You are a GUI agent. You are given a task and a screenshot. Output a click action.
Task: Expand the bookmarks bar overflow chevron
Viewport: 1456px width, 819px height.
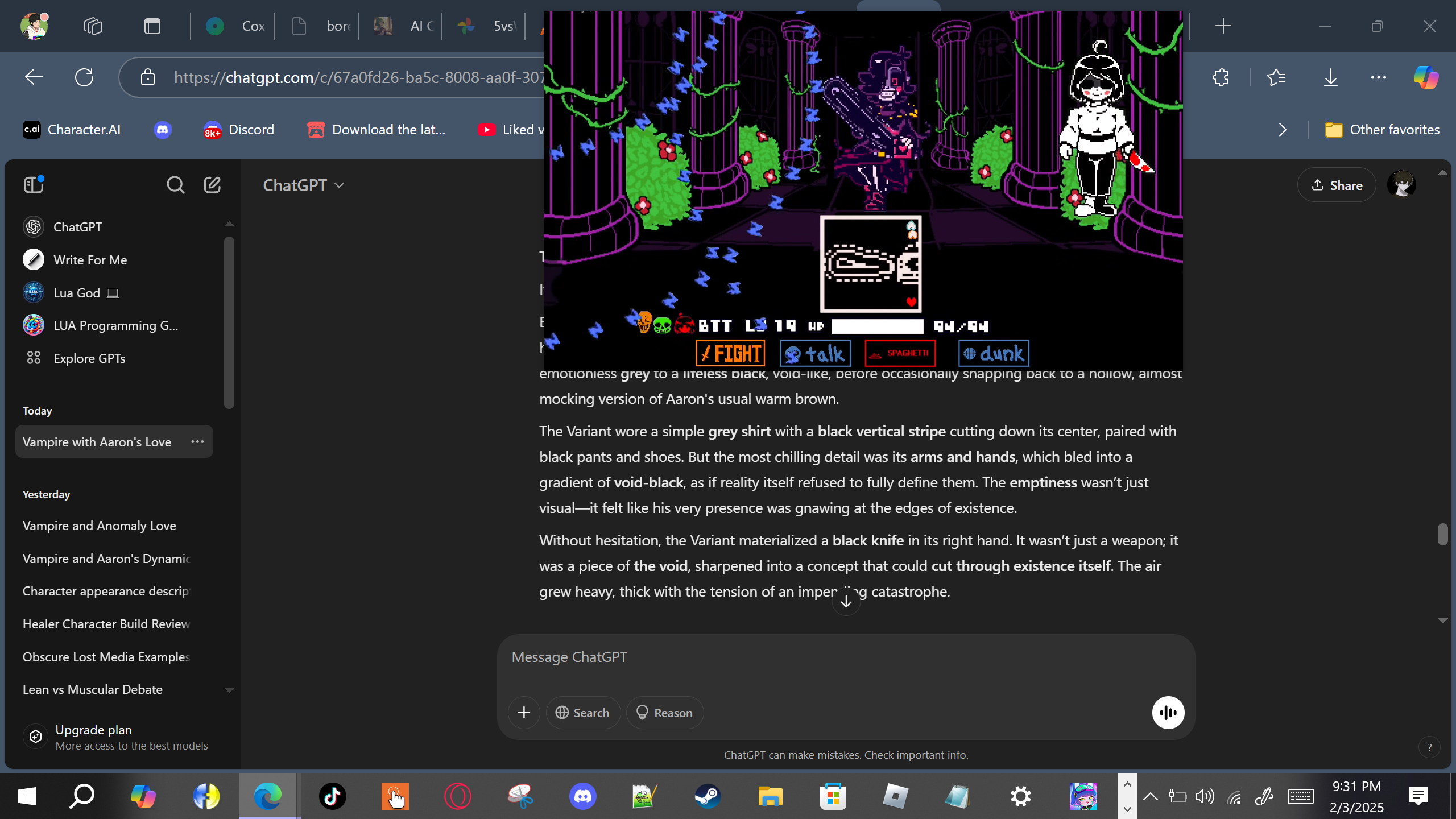(x=1283, y=130)
